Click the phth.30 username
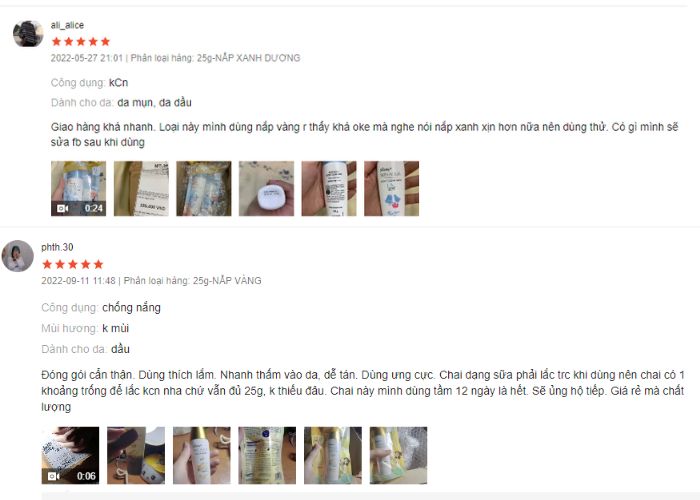The image size is (700, 500). [57, 247]
